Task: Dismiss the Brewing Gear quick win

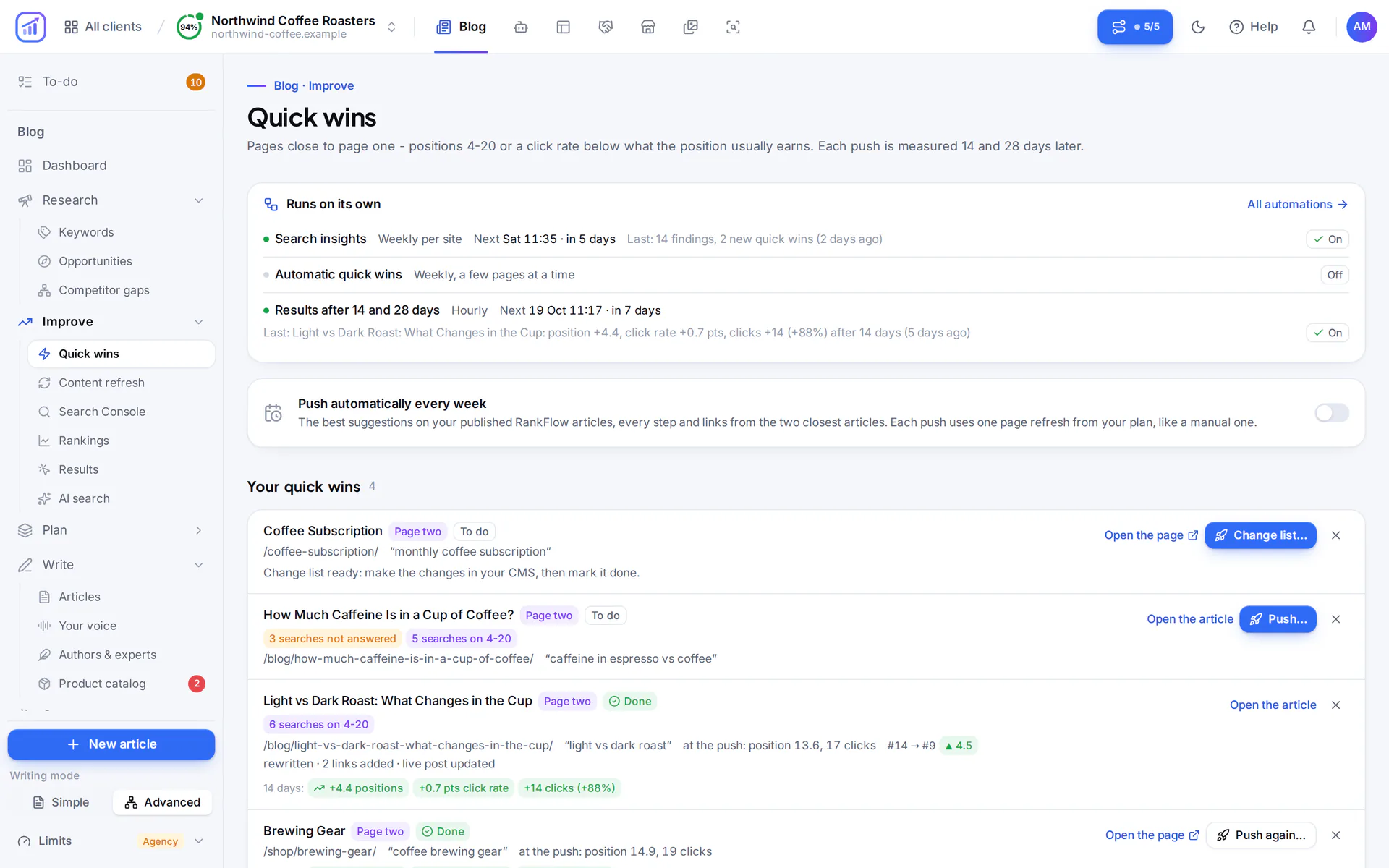Action: (x=1336, y=835)
